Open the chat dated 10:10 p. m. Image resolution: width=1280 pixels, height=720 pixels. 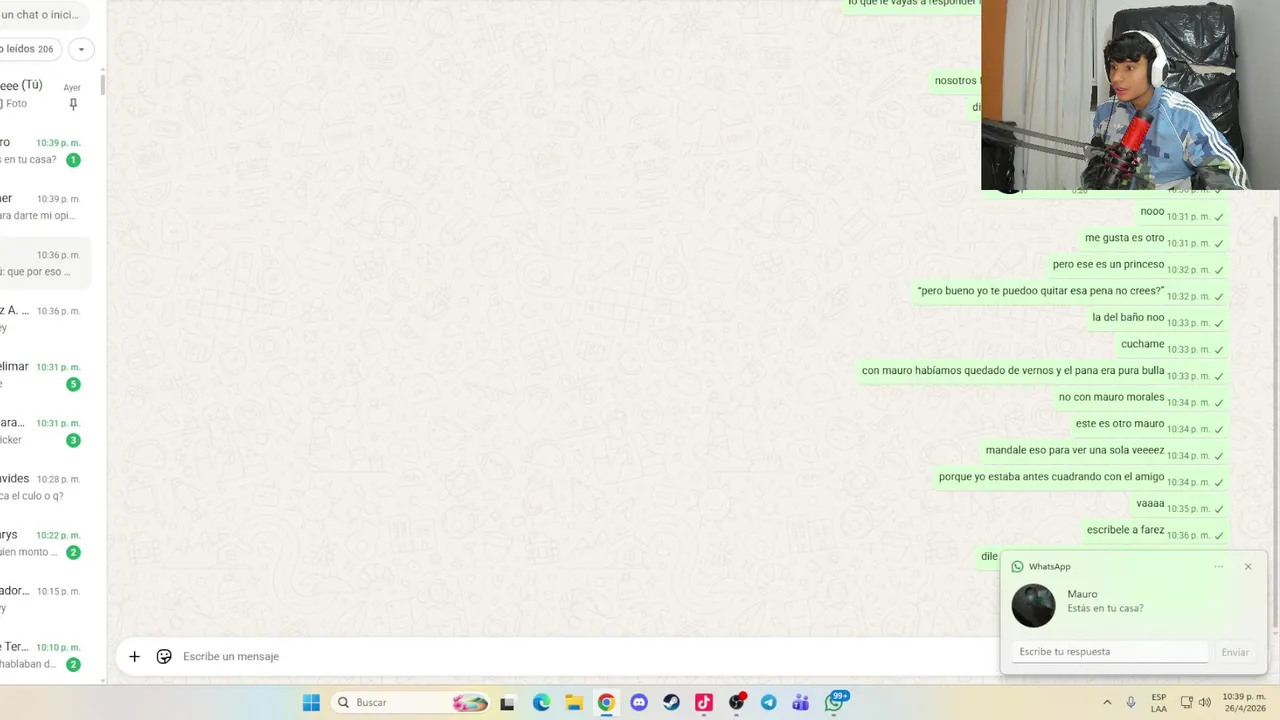(45, 655)
